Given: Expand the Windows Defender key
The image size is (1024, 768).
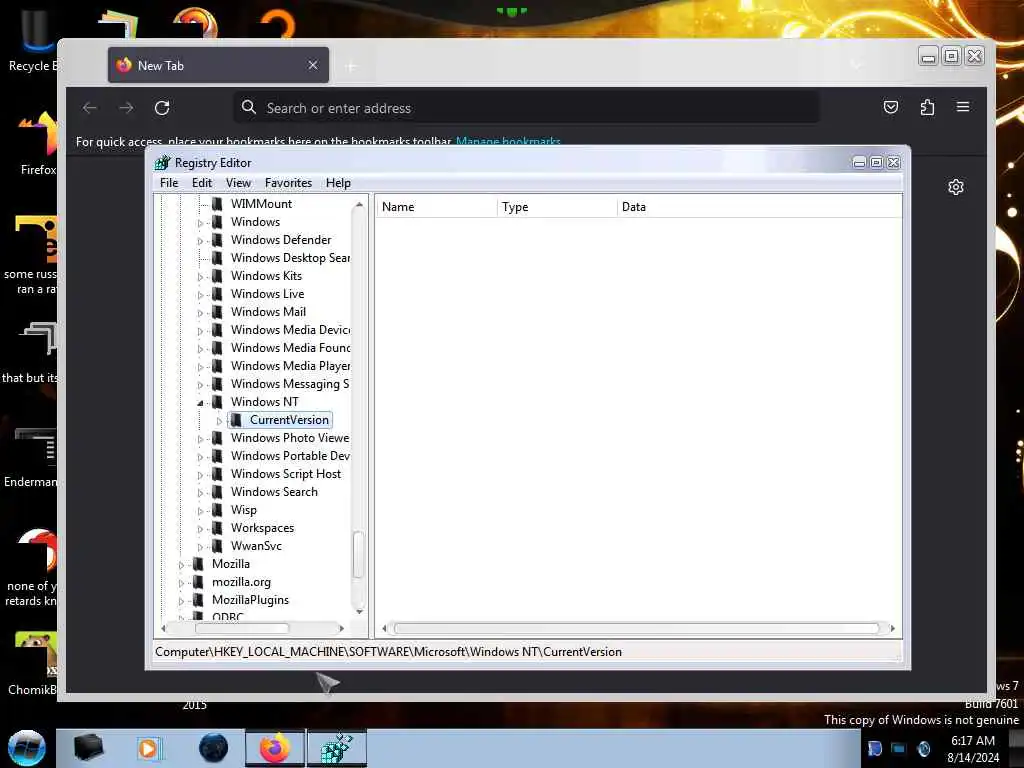Looking at the screenshot, I should tap(200, 241).
